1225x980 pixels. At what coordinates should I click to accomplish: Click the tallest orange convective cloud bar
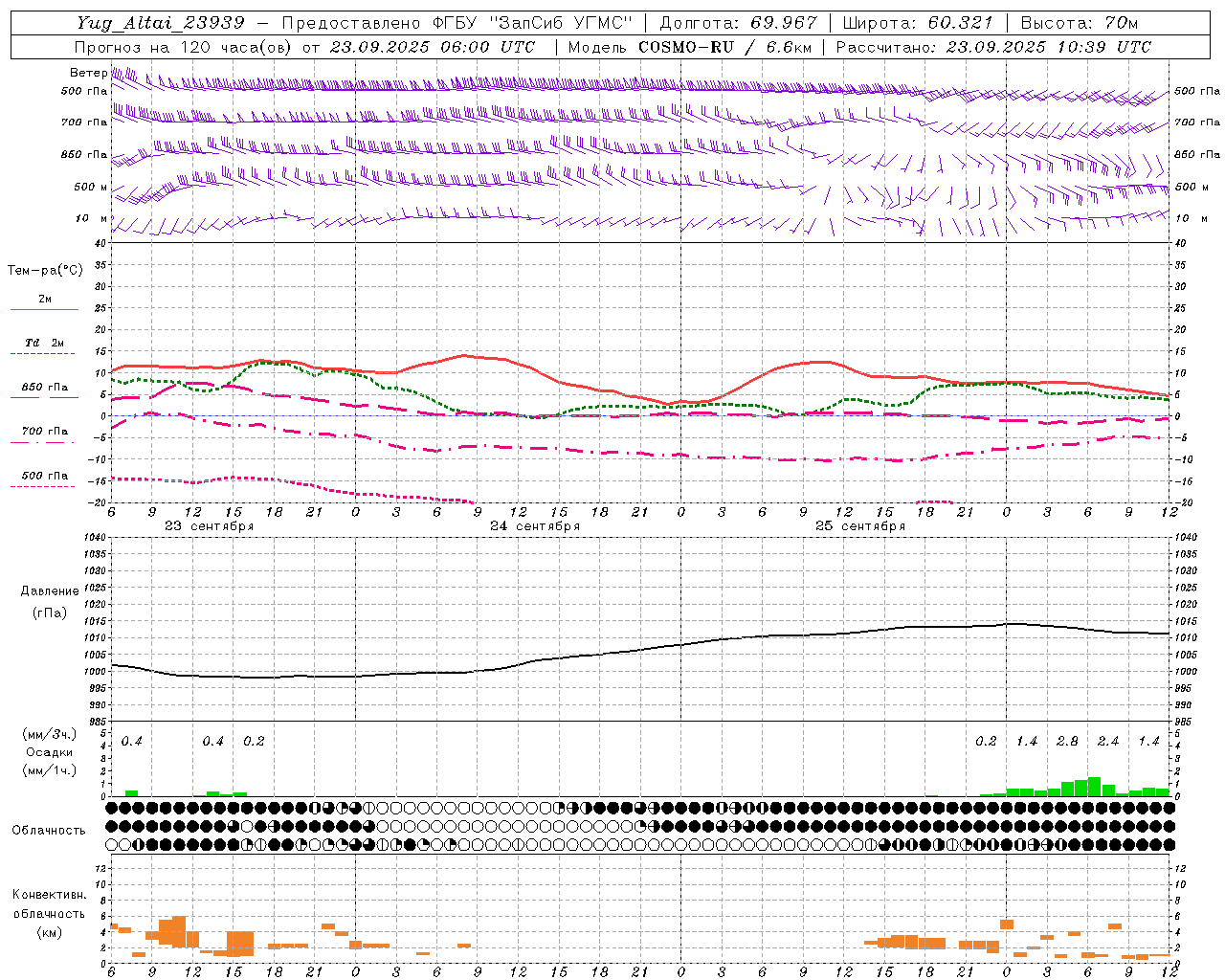coord(179,931)
